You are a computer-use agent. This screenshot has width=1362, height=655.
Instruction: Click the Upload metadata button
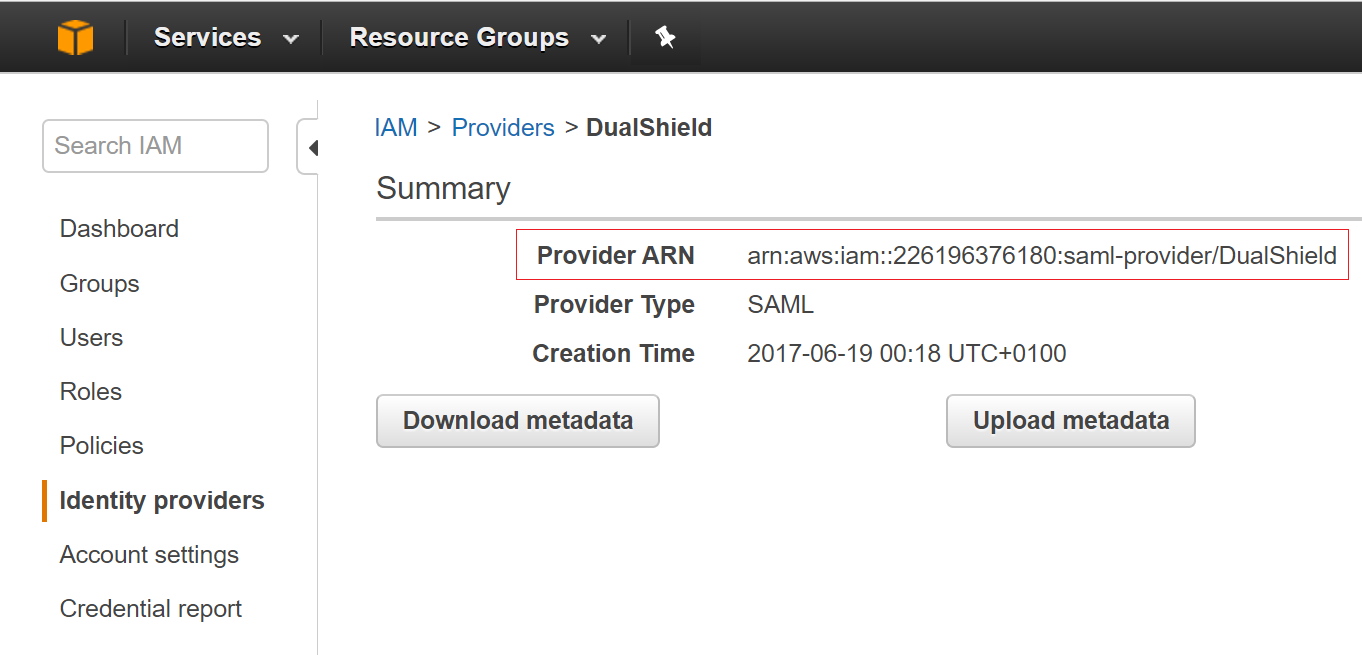[1070, 421]
